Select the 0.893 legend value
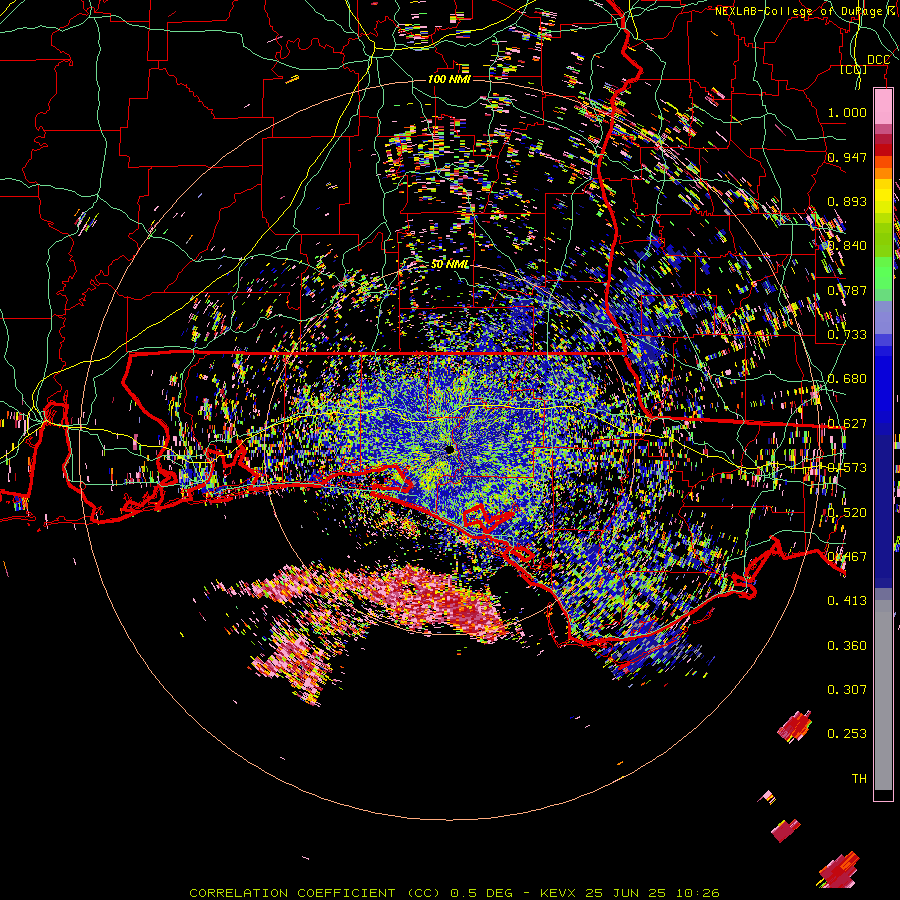The image size is (900, 900). 847,201
